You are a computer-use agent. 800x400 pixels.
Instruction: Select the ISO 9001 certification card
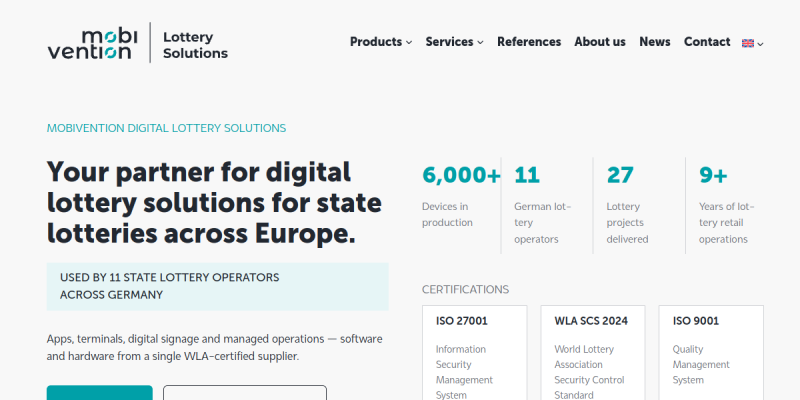click(x=711, y=353)
